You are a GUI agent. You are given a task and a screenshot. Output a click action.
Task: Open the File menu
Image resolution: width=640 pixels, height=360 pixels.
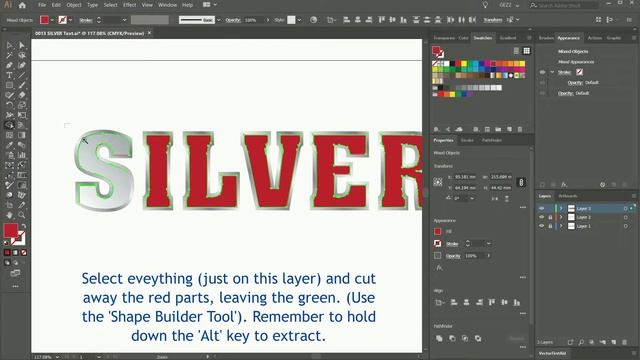coord(42,5)
